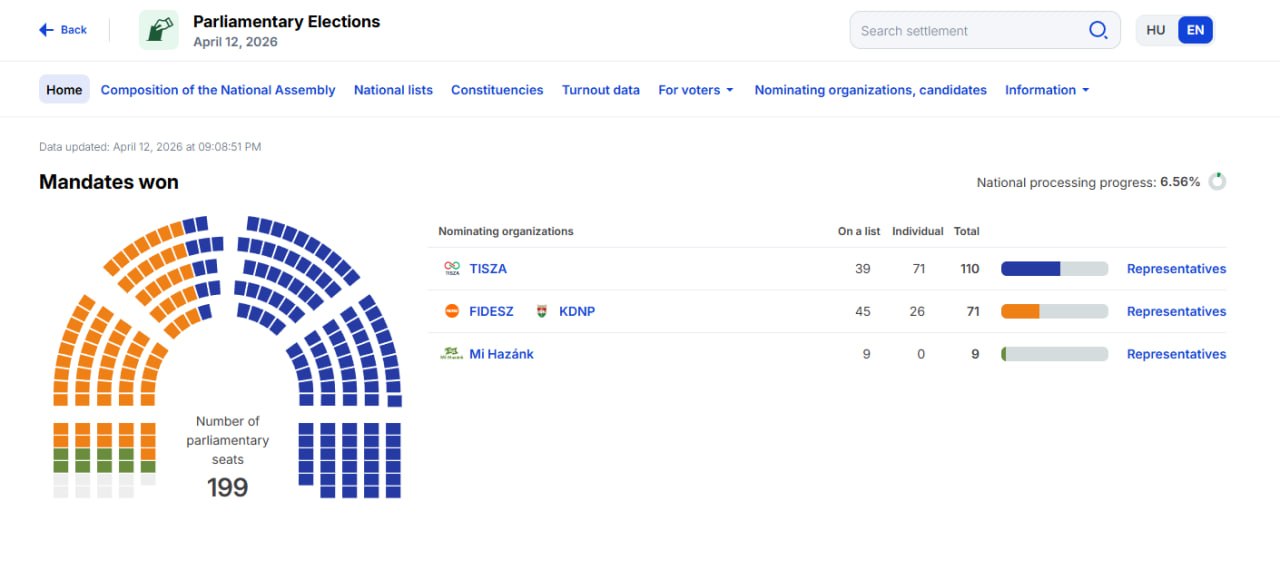Open the Turnout data tab
The image size is (1280, 570).
(601, 90)
